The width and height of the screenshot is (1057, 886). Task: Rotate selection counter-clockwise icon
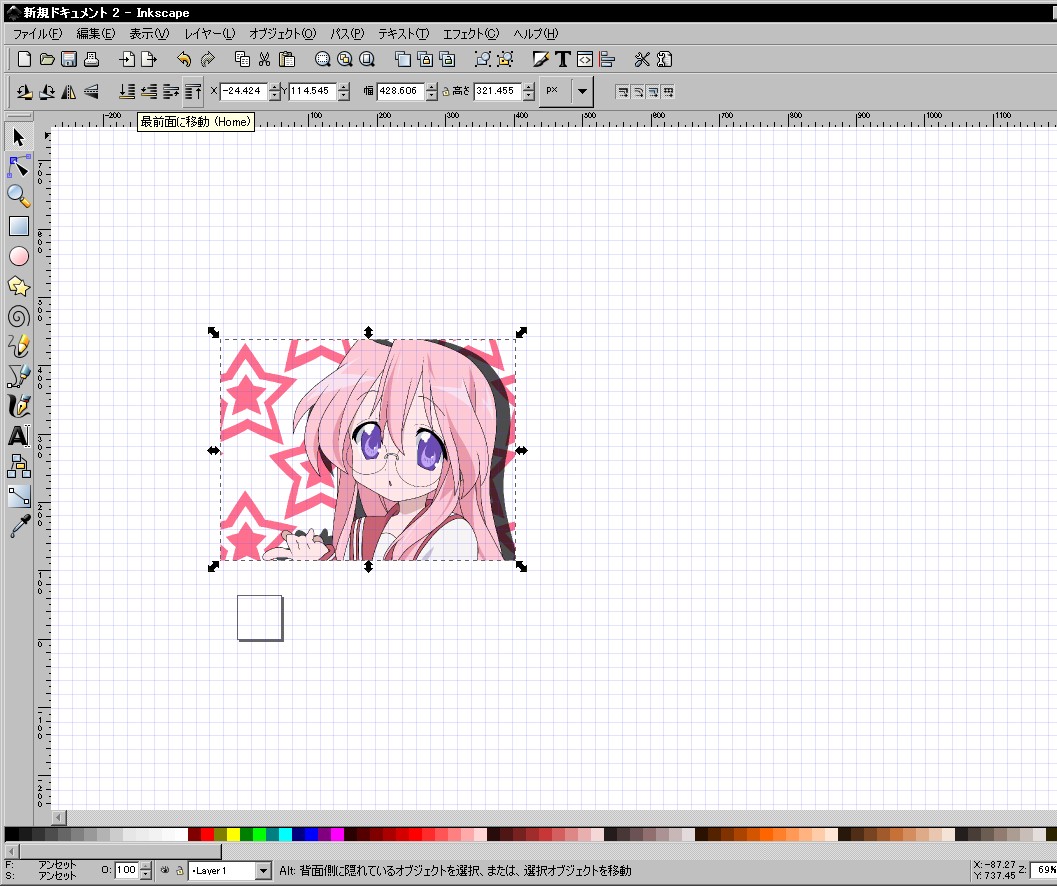(24, 91)
